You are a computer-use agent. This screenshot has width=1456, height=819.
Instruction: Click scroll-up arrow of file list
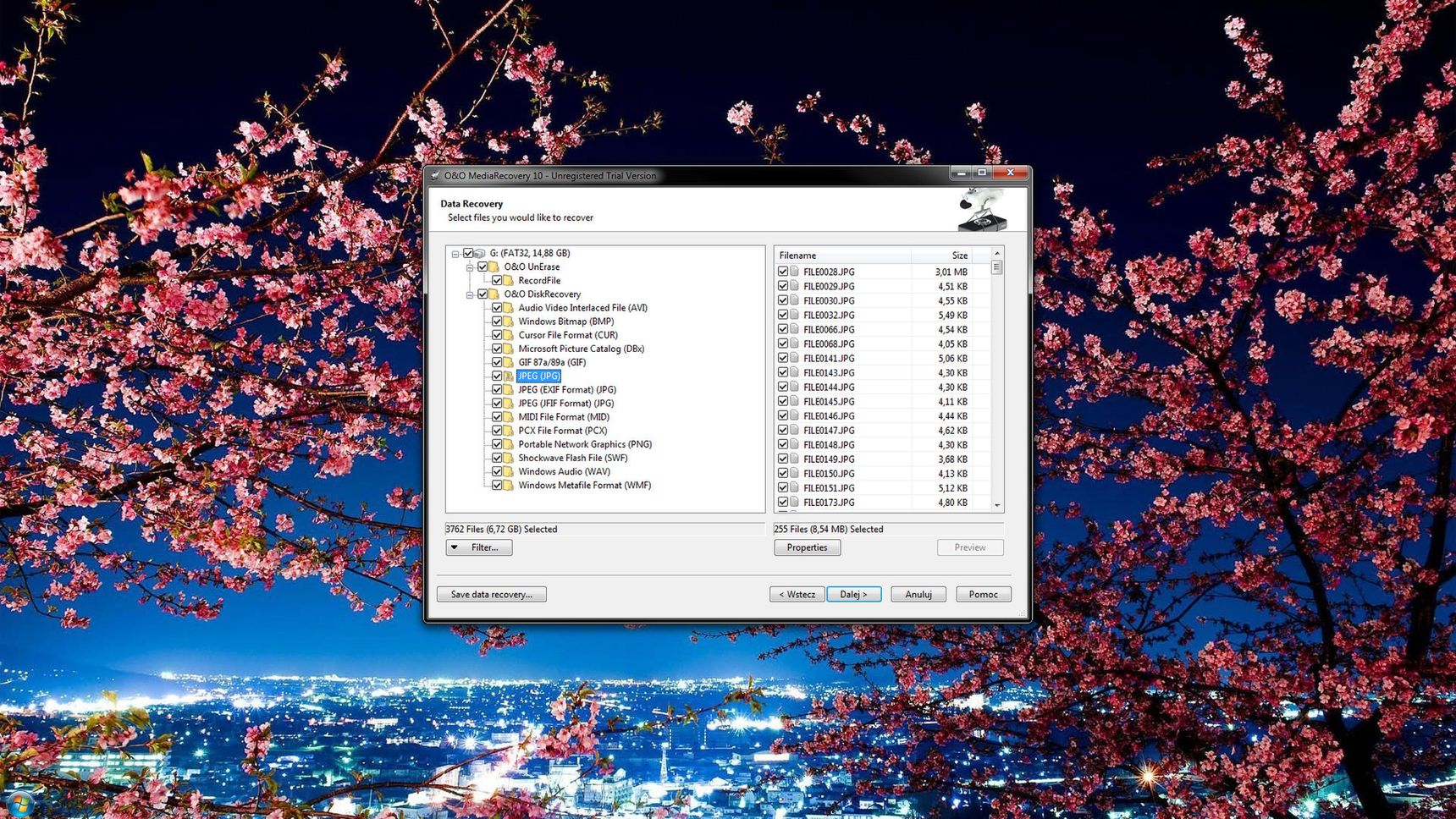point(997,253)
